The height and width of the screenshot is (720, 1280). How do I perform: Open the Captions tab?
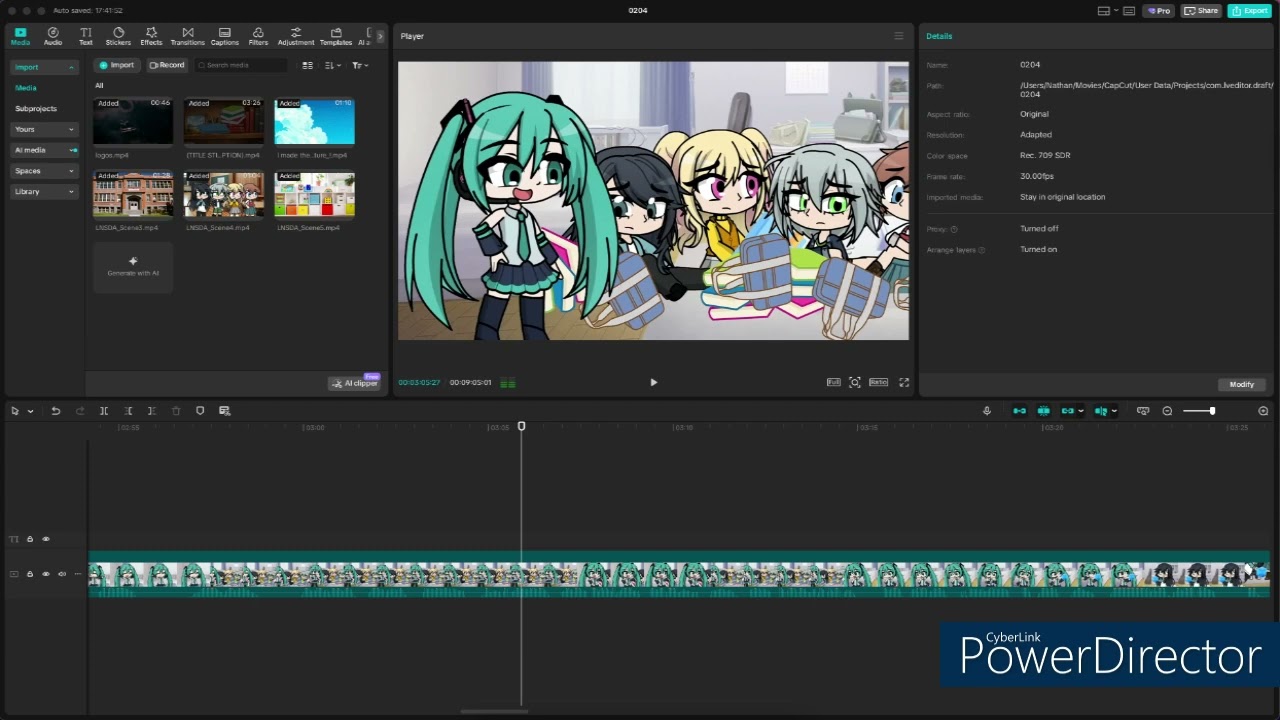tap(225, 37)
